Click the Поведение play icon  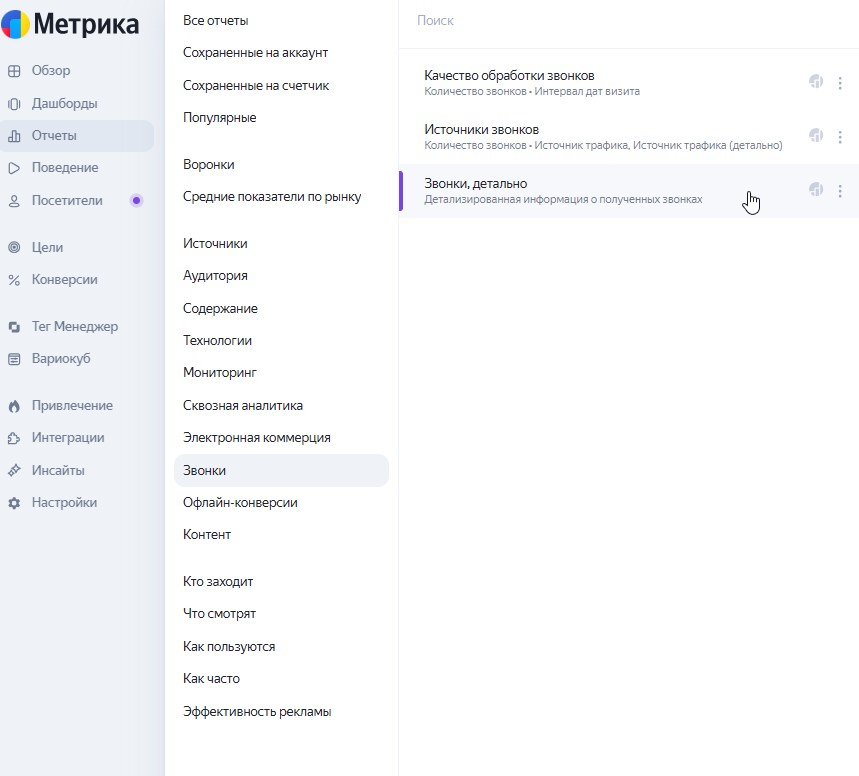click(14, 168)
